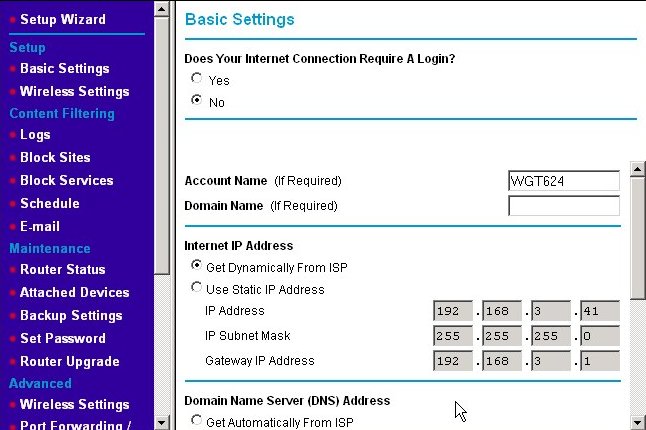Image resolution: width=646 pixels, height=430 pixels.
Task: Click sidebar scrollbar up arrow
Action: coord(162,9)
